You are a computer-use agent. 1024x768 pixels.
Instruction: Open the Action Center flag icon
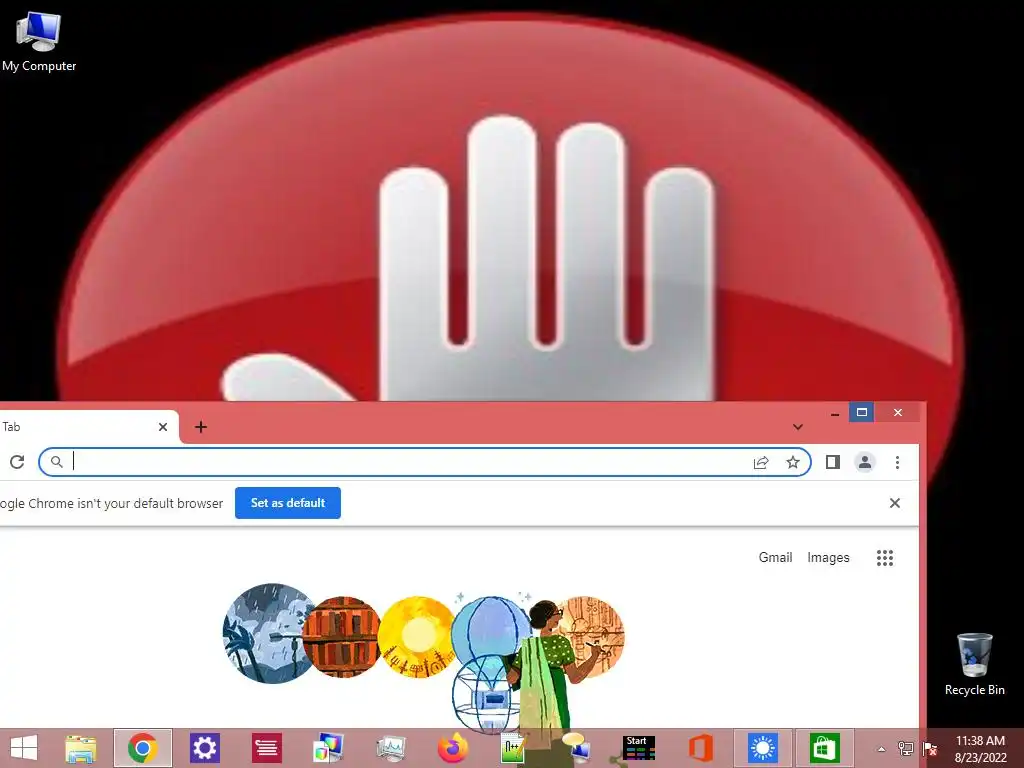coord(930,749)
